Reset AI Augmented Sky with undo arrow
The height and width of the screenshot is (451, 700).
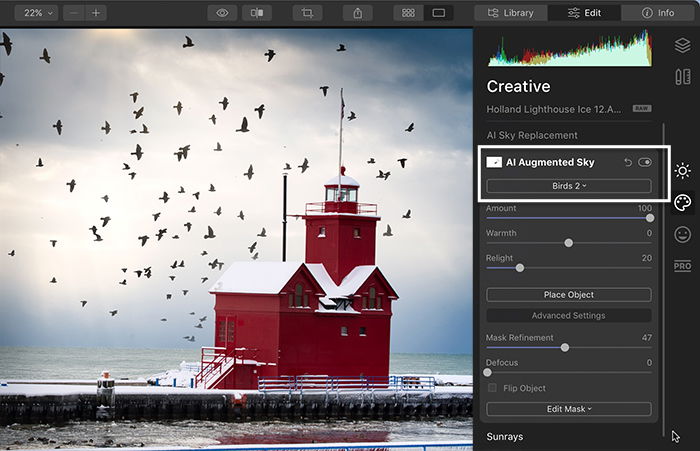(628, 162)
